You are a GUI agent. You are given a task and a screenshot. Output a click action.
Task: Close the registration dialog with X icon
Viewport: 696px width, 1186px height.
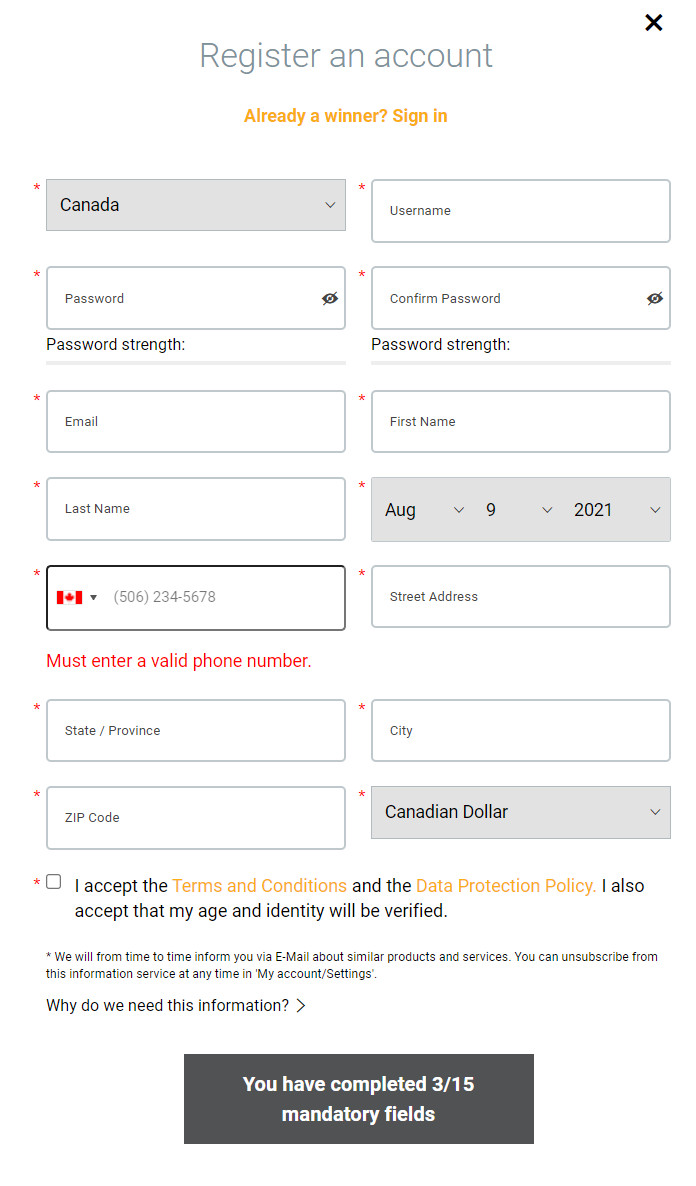point(654,23)
